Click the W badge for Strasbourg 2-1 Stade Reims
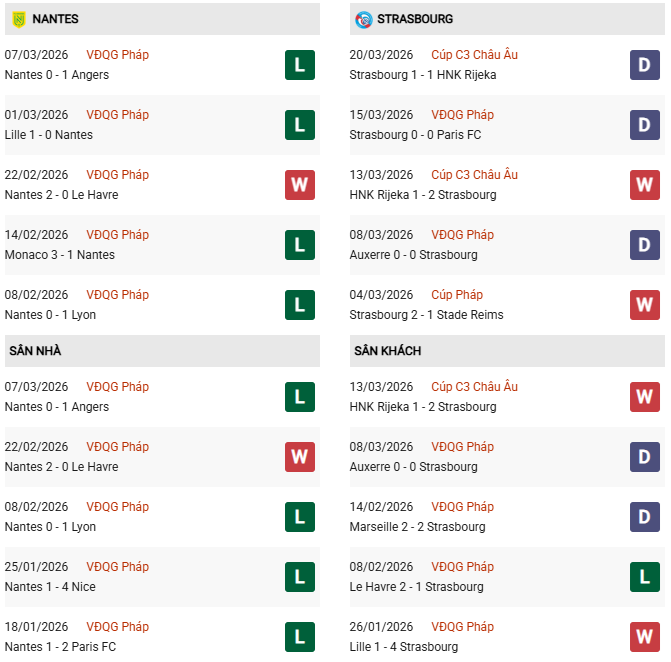The image size is (671, 662). pos(645,305)
